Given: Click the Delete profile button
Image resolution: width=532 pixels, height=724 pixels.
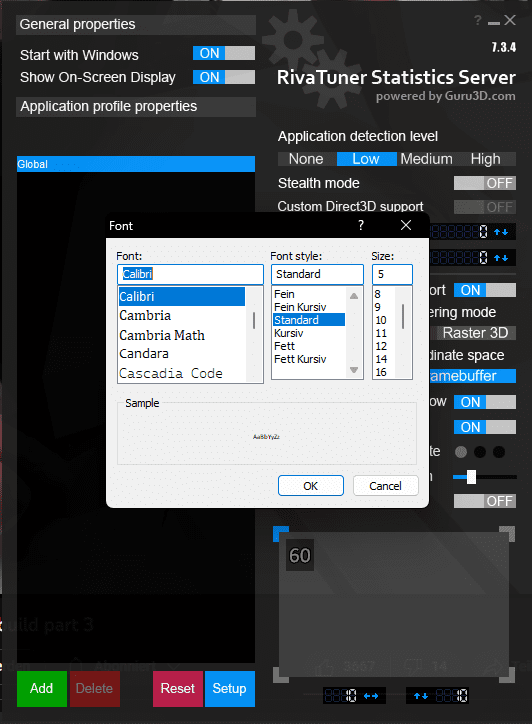Looking at the screenshot, I should coord(94,688).
